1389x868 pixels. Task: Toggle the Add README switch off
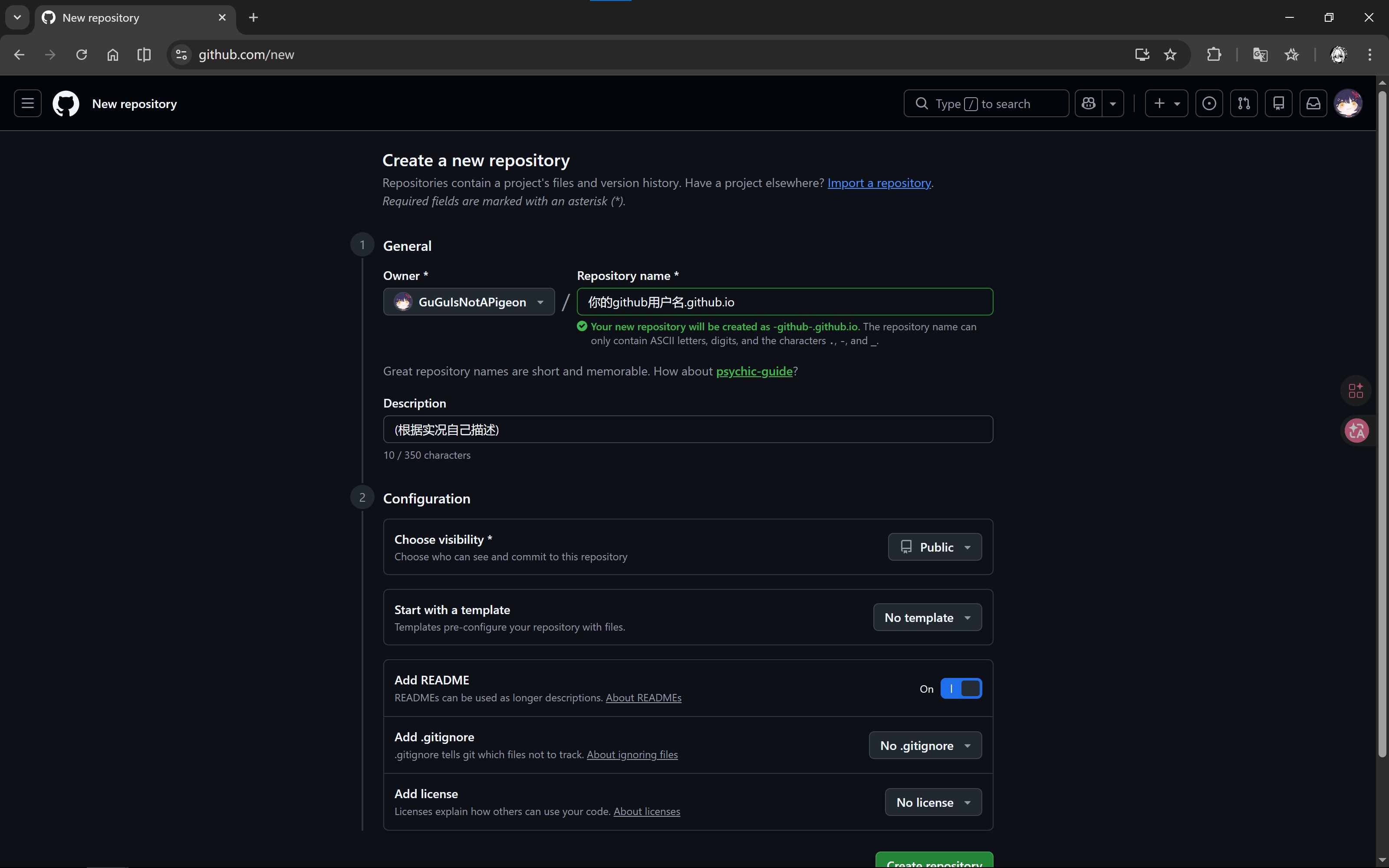coord(961,688)
